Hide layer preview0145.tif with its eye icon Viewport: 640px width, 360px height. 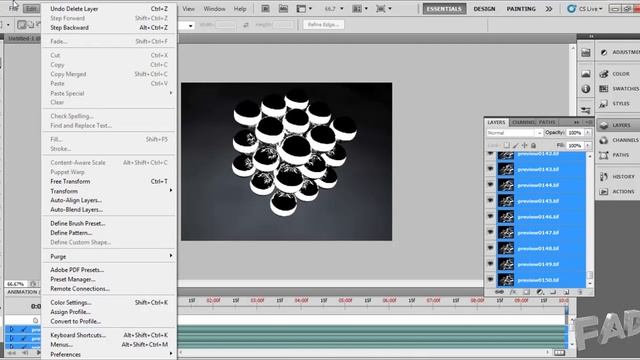click(x=490, y=200)
